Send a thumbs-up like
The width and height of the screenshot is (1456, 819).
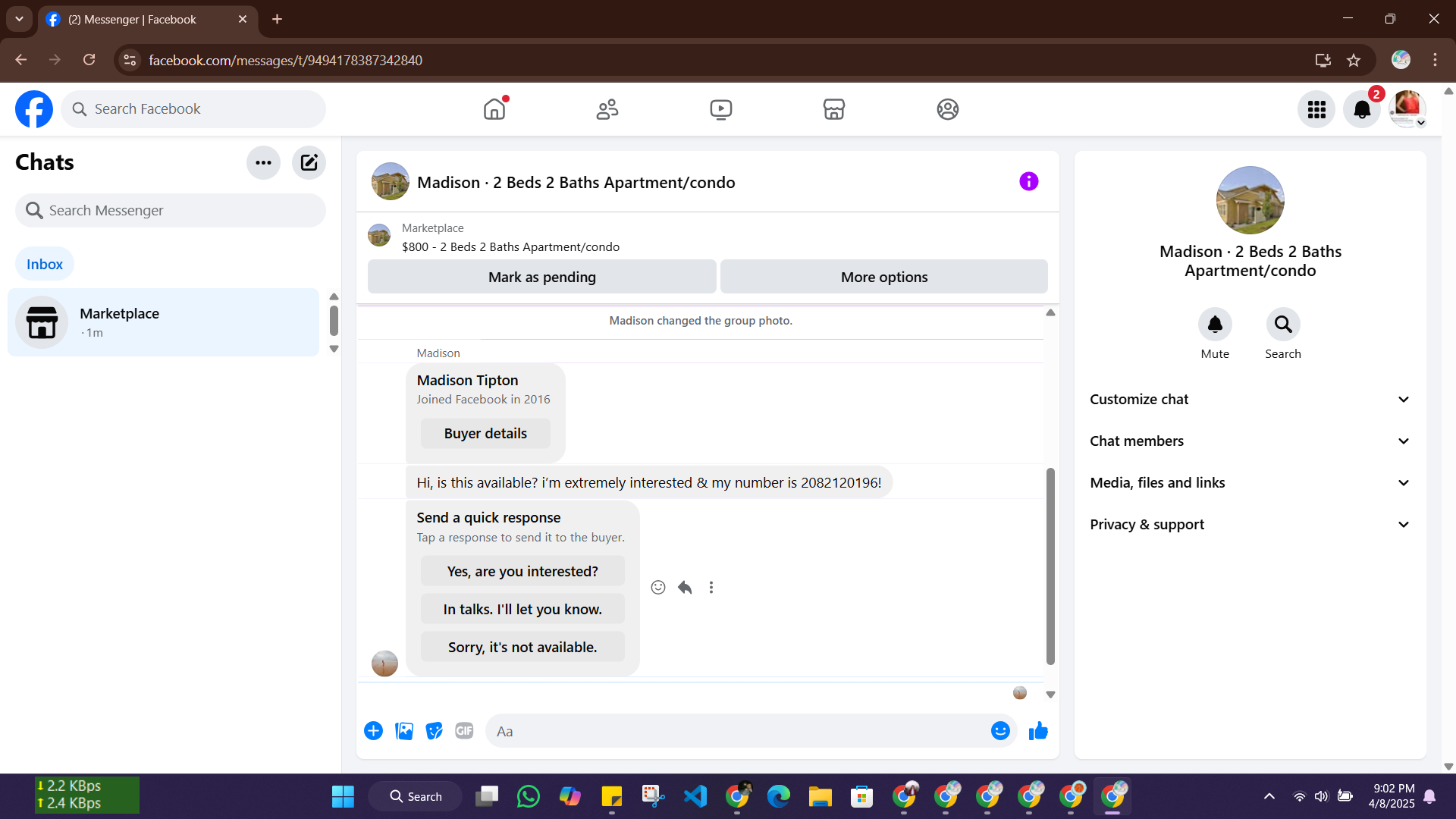pyautogui.click(x=1038, y=730)
